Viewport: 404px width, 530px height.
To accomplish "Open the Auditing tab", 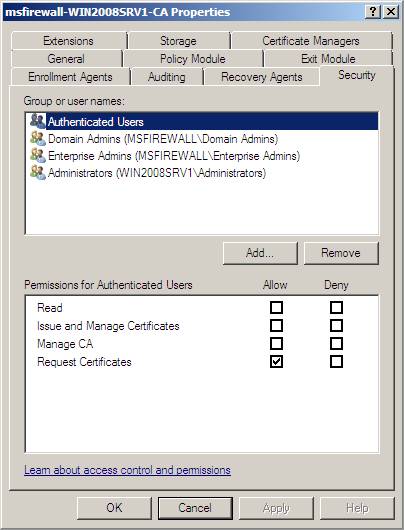I will (167, 77).
